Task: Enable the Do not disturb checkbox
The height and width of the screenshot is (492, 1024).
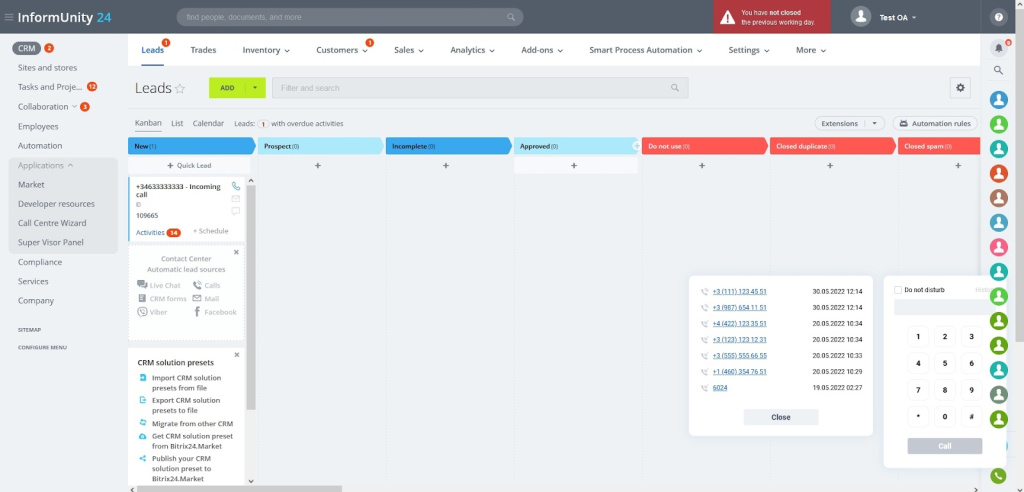Action: [x=898, y=289]
